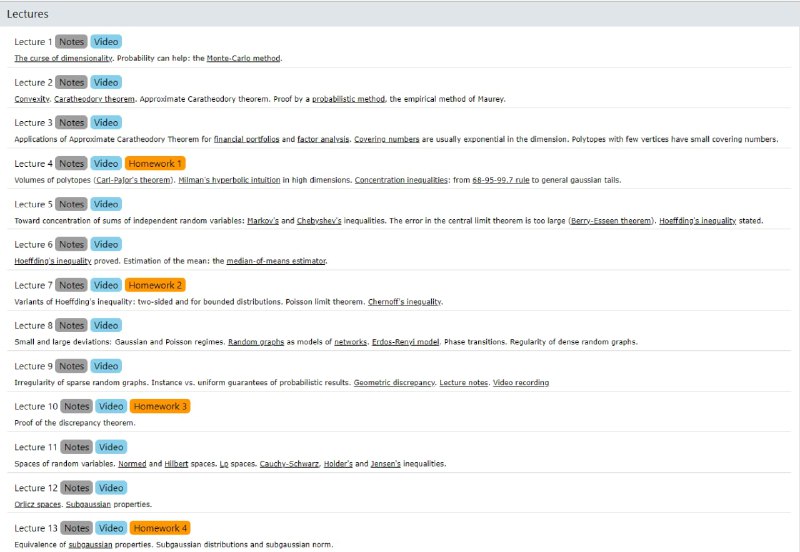Viewport: 800px width, 552px height.
Task: Open Notes for Lecture 1
Action: pyautogui.click(x=71, y=42)
